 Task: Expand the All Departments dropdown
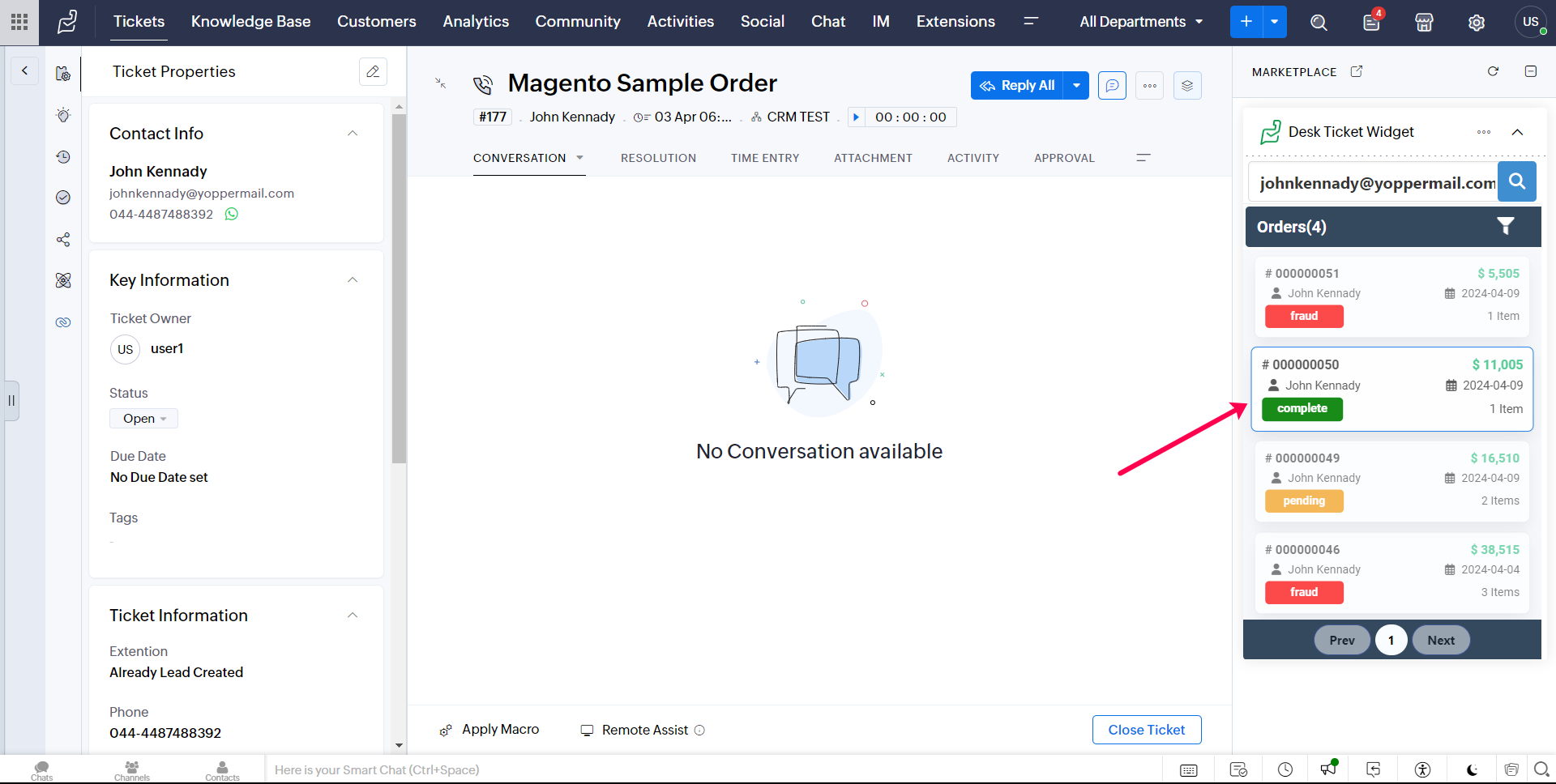pyautogui.click(x=1140, y=22)
